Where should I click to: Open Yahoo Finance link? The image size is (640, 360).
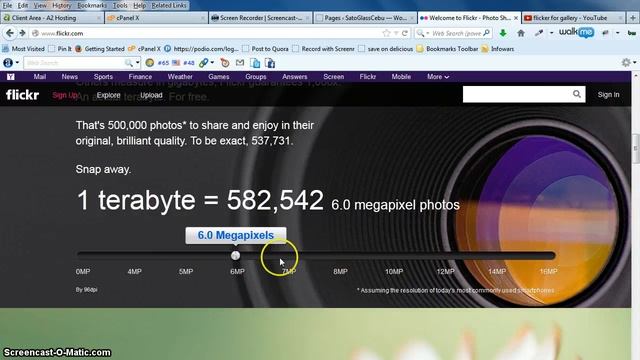coord(140,77)
